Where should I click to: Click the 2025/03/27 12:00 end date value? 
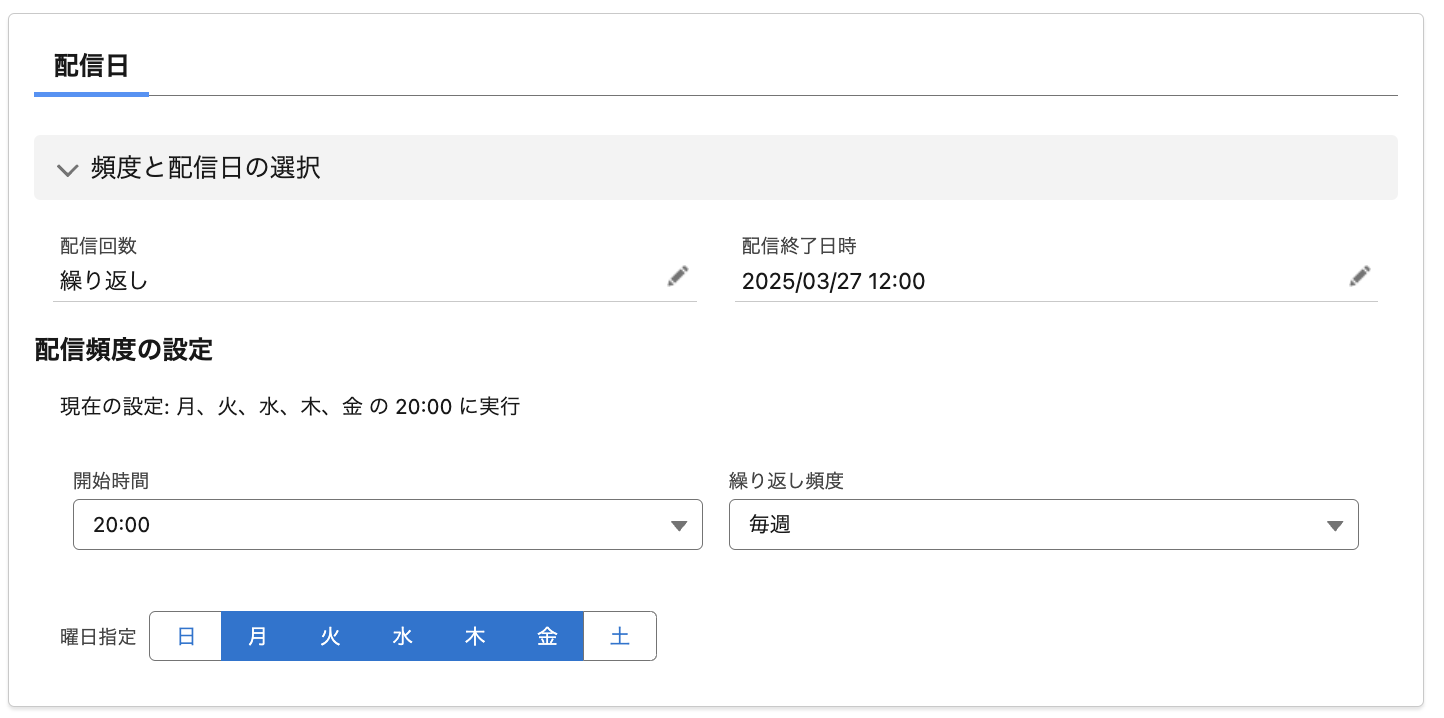point(833,281)
